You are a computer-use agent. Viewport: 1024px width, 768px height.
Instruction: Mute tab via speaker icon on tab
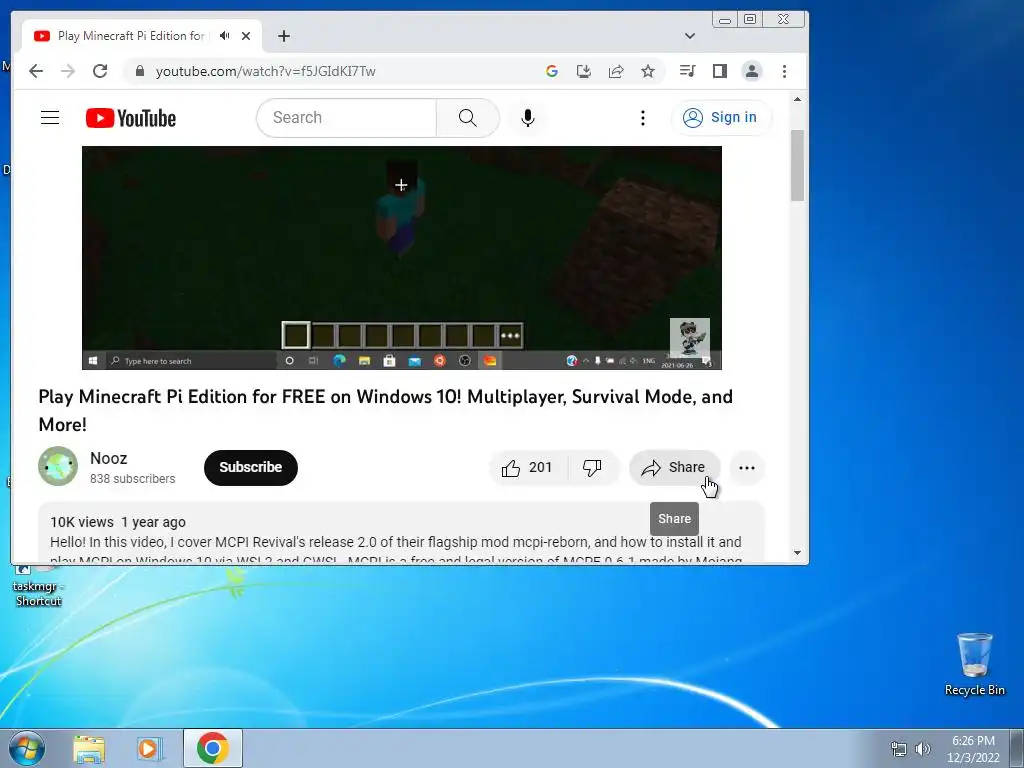225,36
